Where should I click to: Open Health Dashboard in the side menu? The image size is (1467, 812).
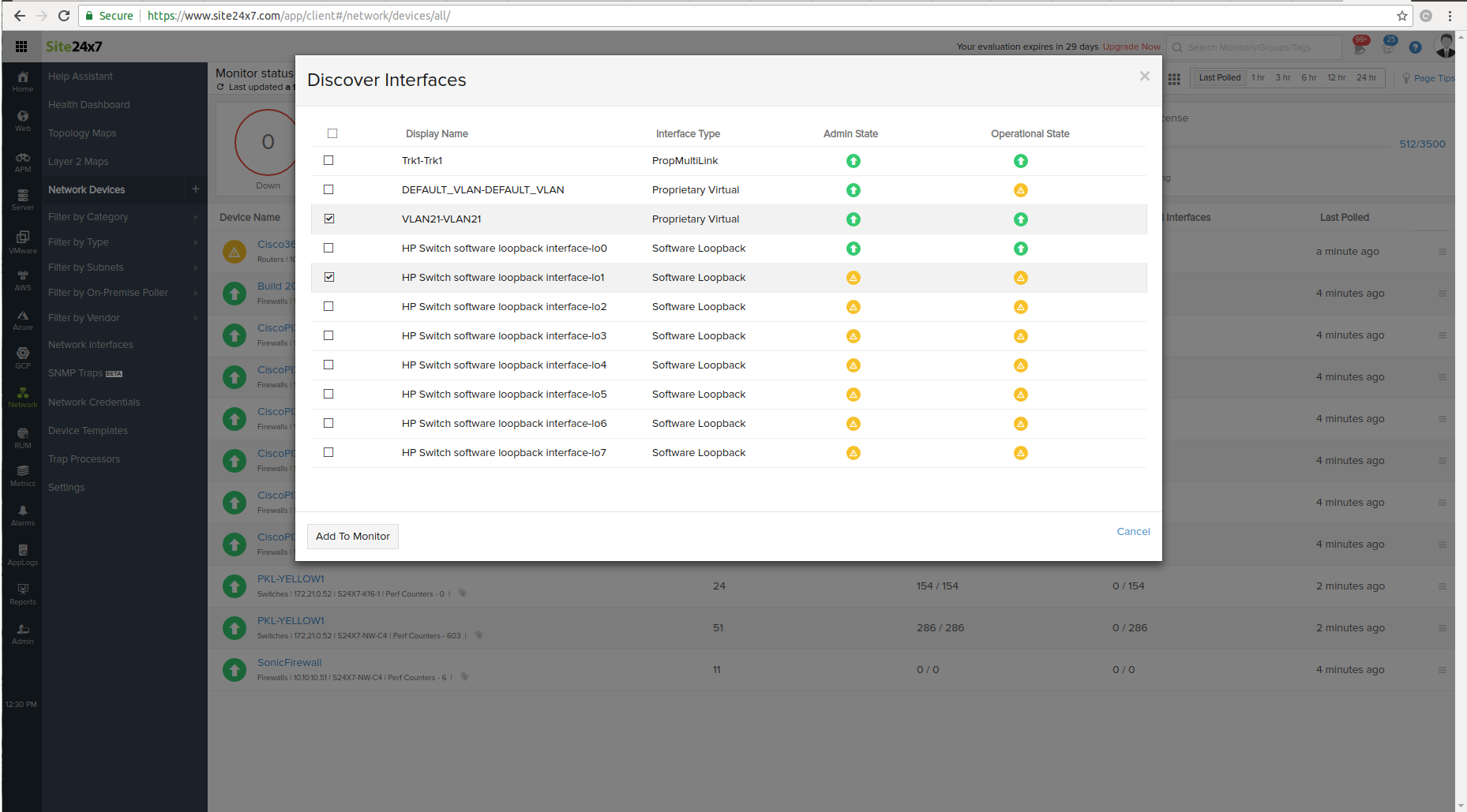(89, 105)
